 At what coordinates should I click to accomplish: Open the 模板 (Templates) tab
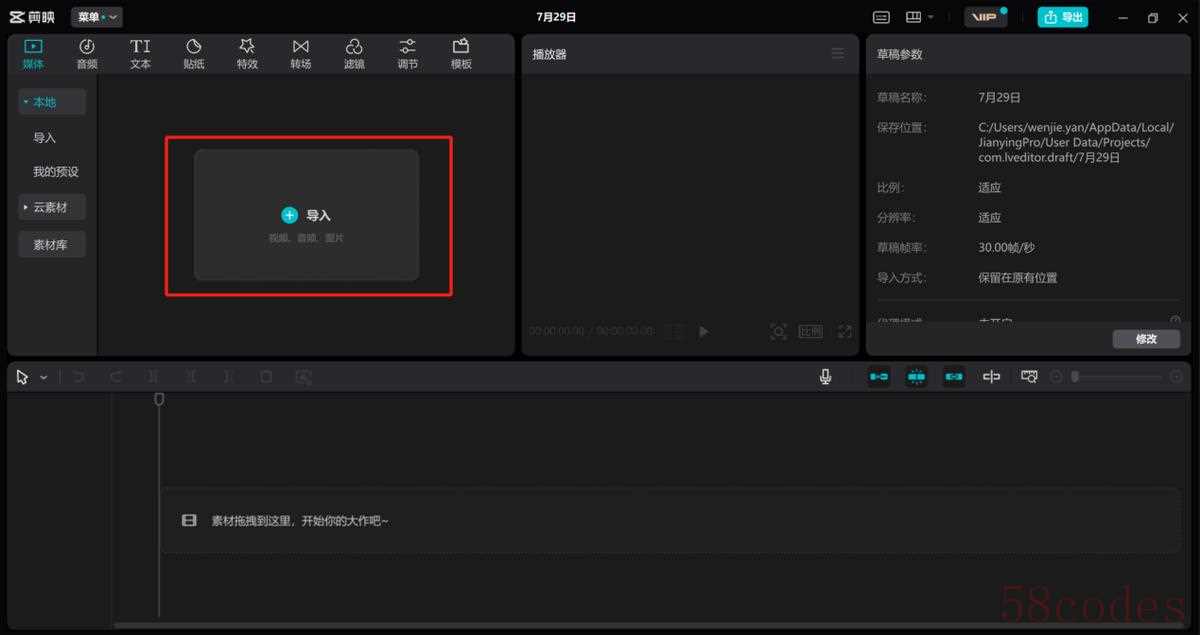(461, 54)
